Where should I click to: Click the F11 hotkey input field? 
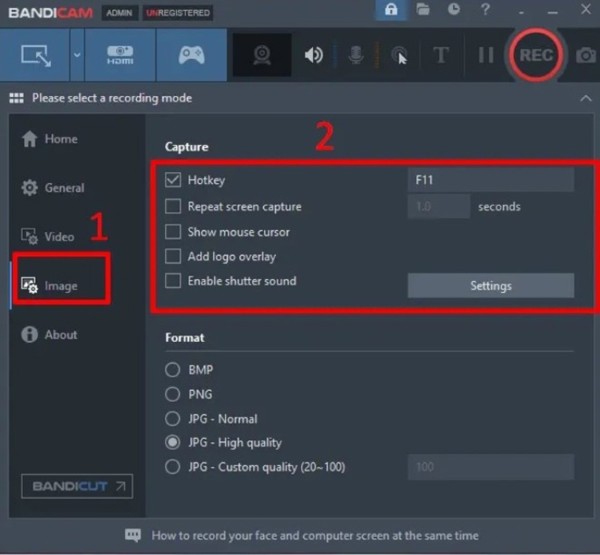[490, 181]
